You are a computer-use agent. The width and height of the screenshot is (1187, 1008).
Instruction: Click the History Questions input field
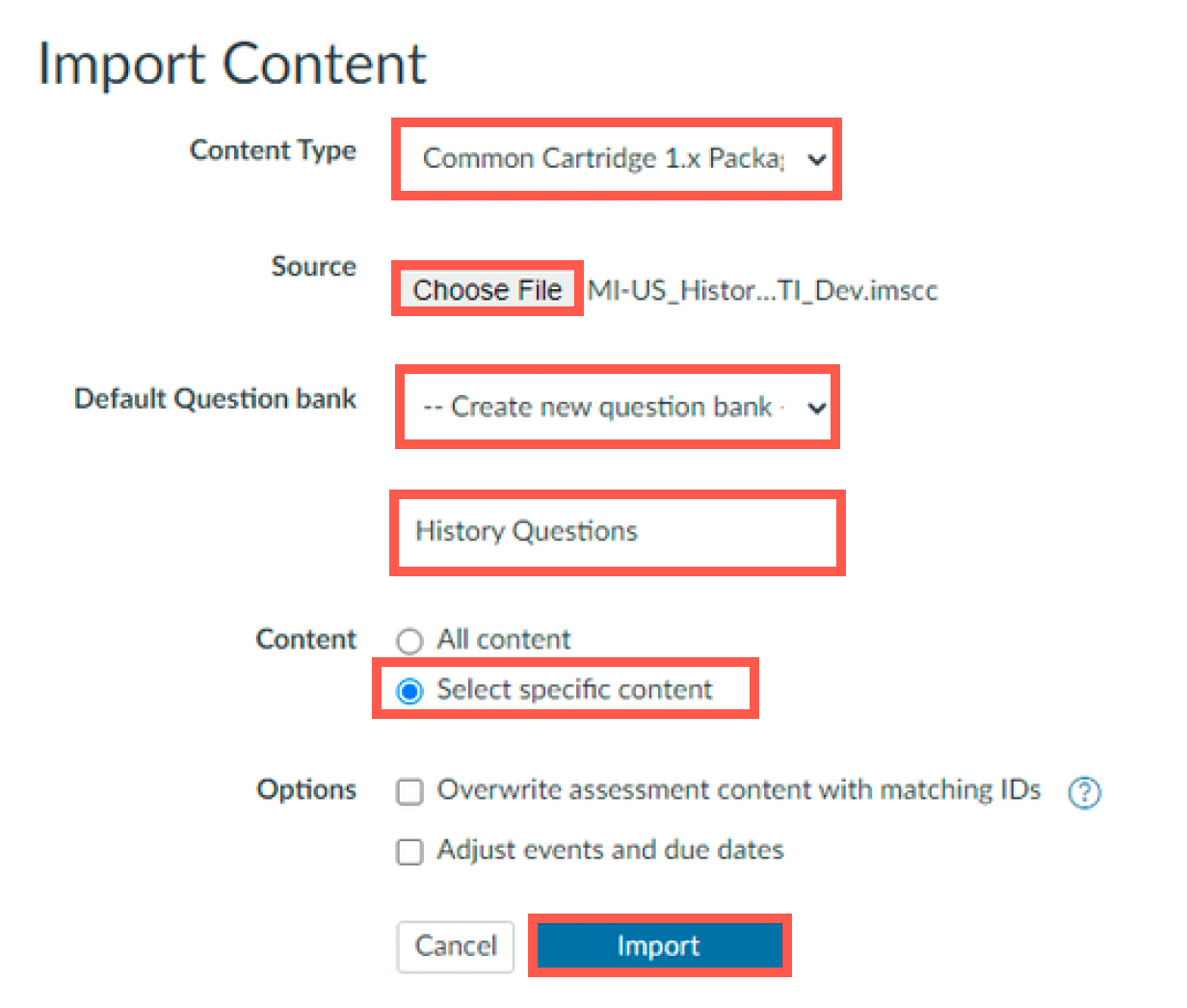(617, 532)
